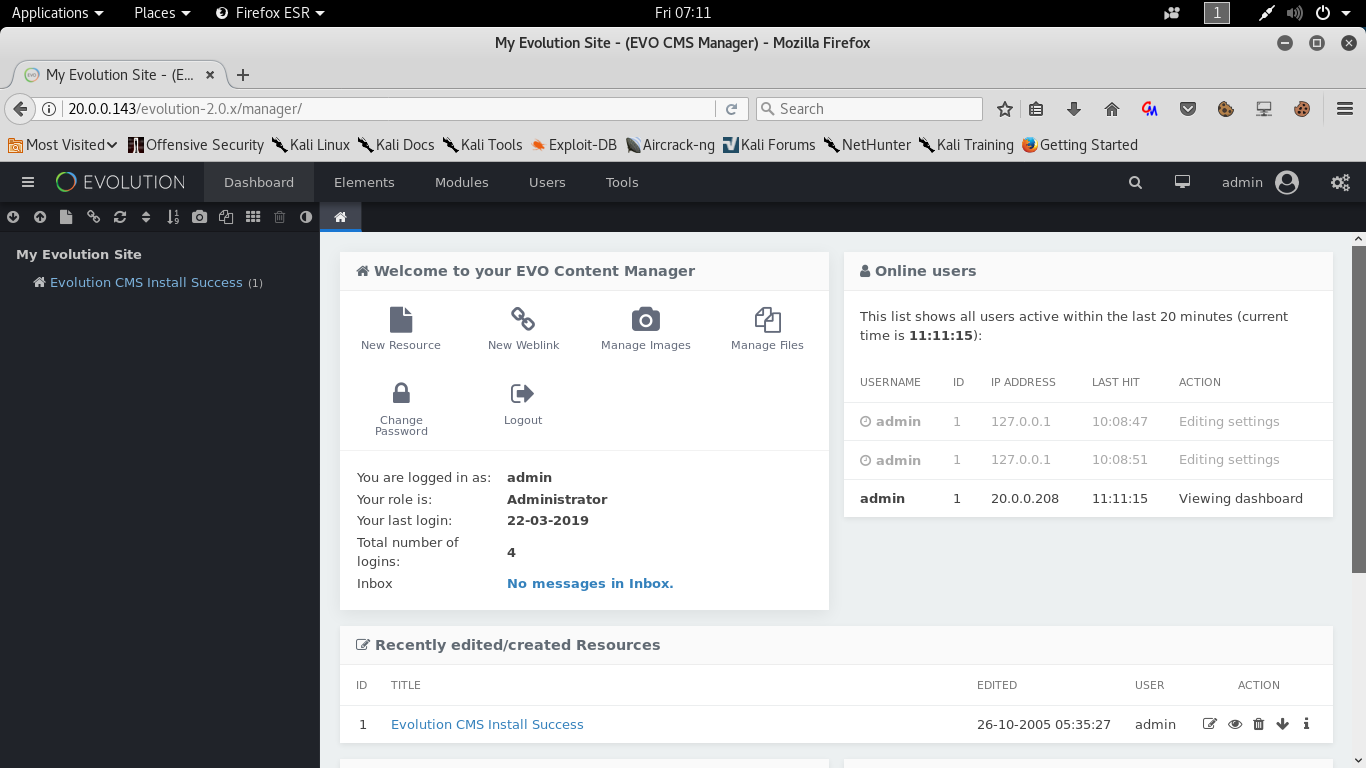Open the Elements menu

tap(364, 182)
